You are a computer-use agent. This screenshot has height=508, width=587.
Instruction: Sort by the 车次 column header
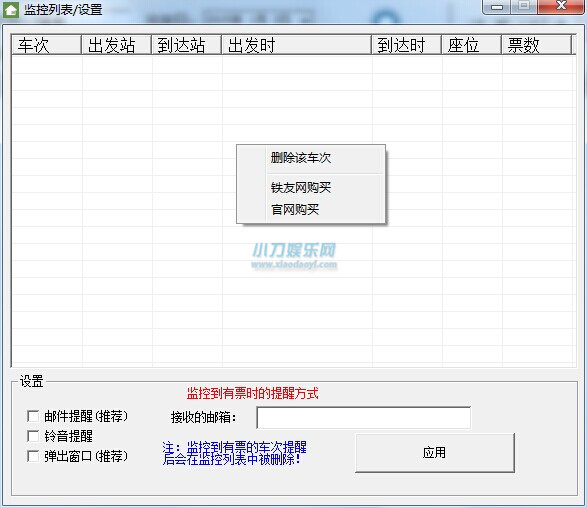tap(46, 45)
